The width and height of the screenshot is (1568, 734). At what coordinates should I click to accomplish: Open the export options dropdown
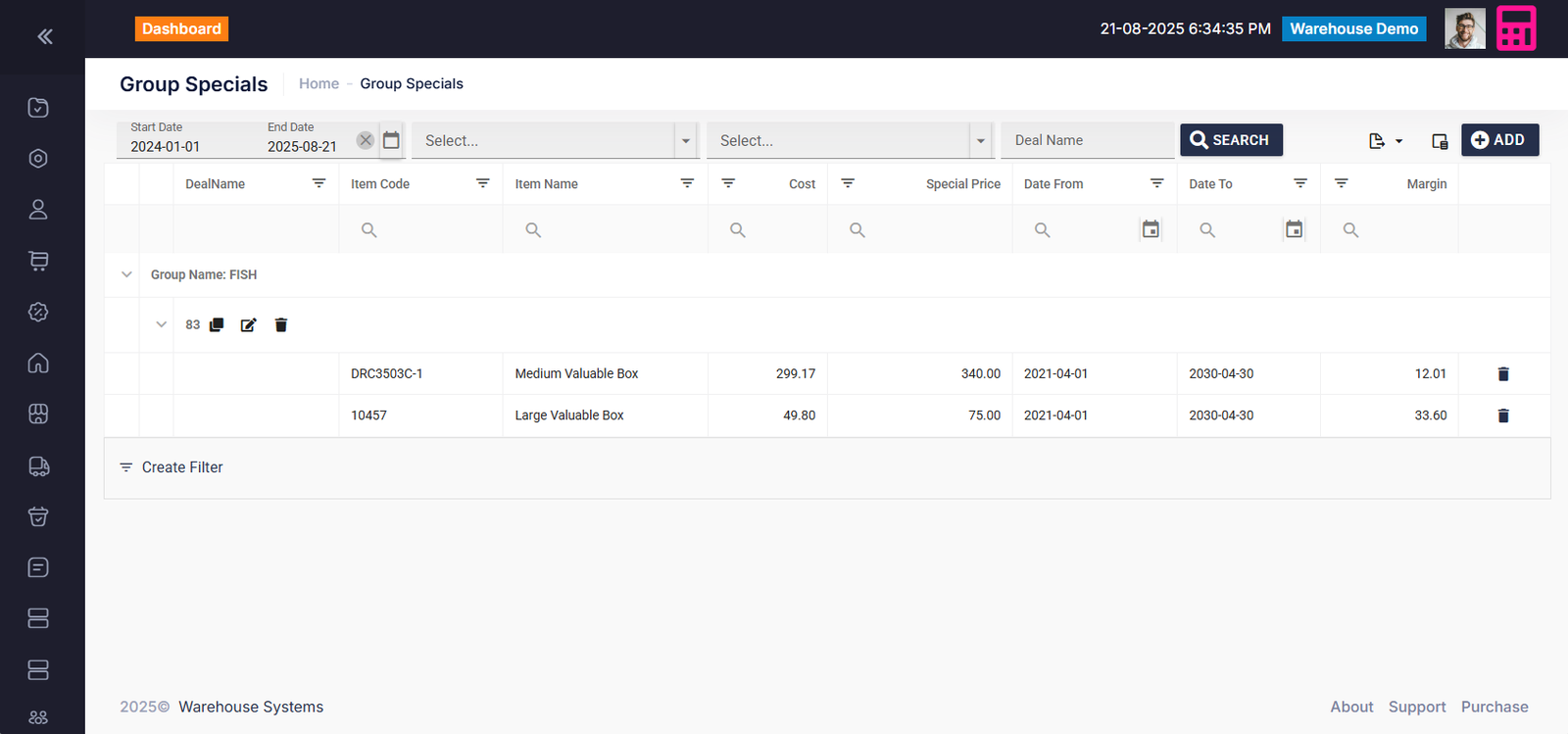point(1385,141)
